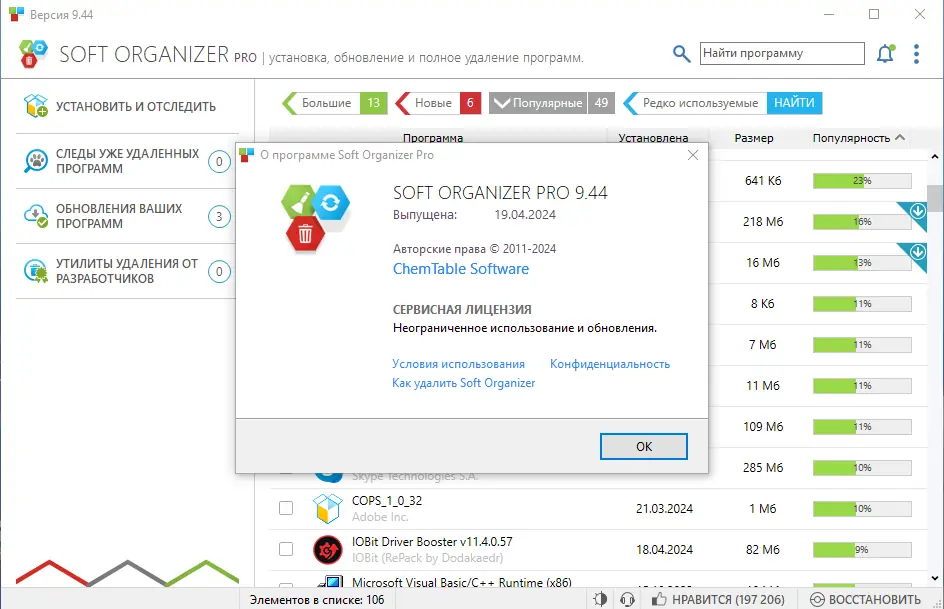This screenshot has height=609, width=944.
Task: Click the update badge on 218 МБ row
Action: 916,213
